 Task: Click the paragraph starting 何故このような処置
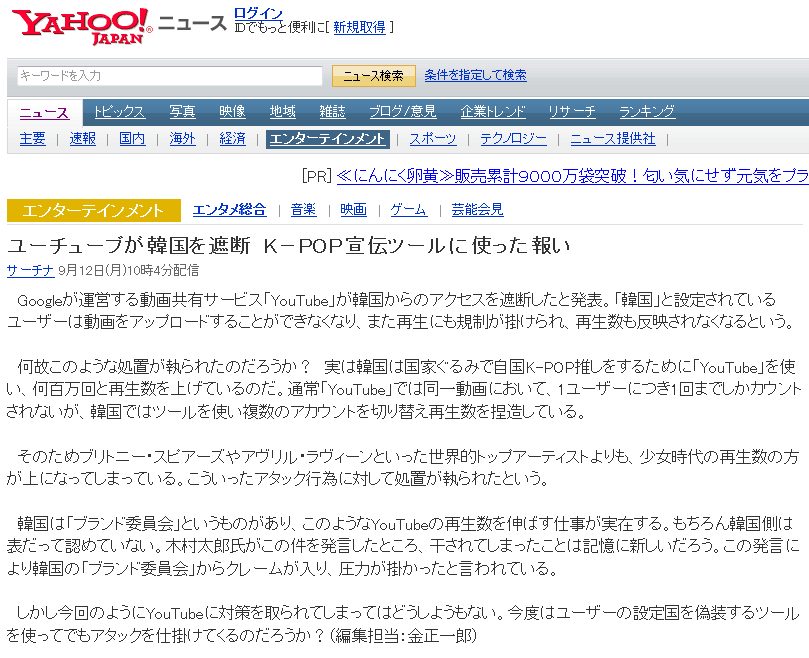[404, 389]
